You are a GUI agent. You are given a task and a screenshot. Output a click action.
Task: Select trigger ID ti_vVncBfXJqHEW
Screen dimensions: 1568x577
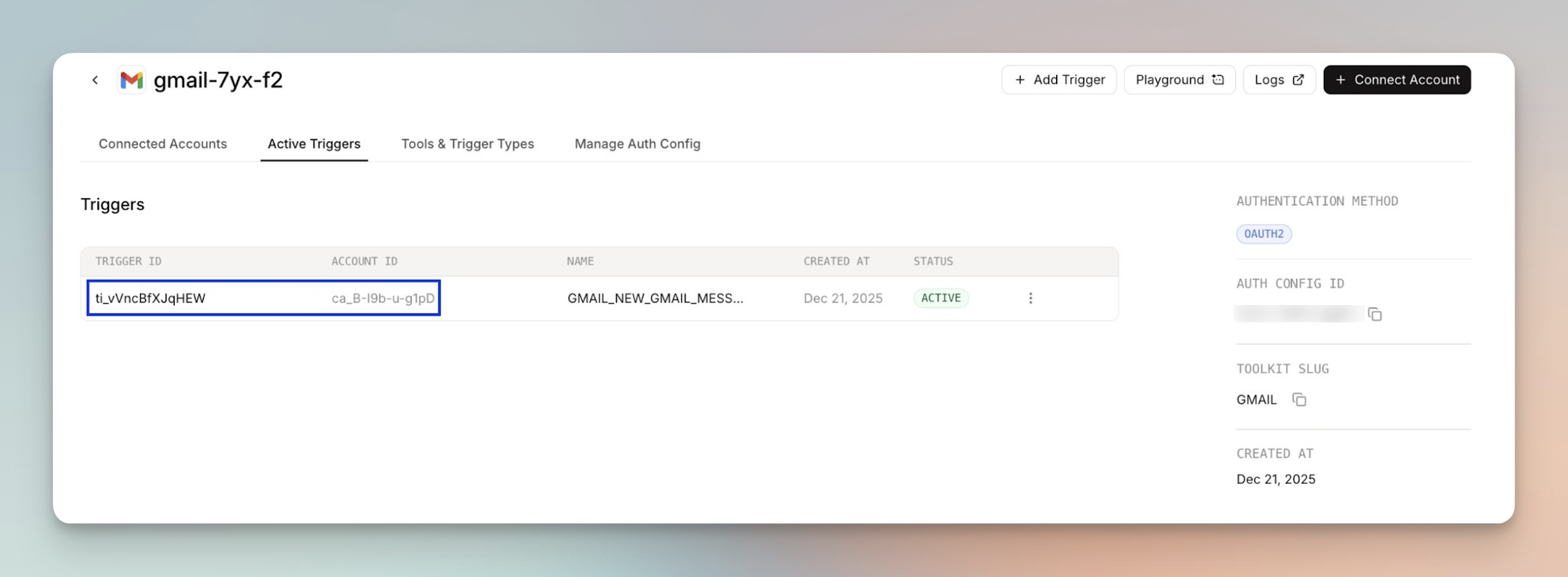tap(150, 298)
